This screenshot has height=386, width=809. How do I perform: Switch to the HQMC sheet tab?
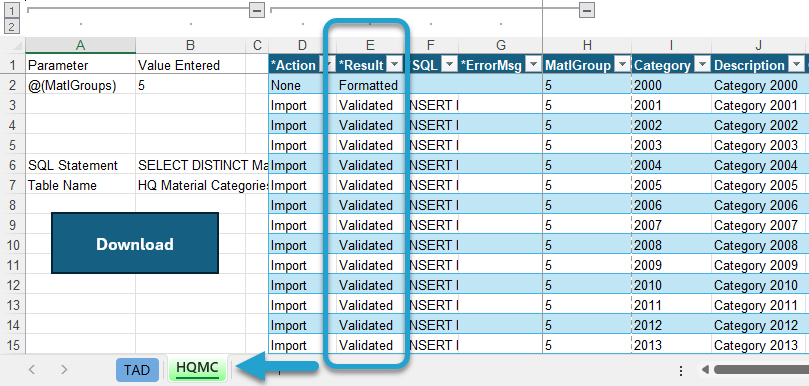pos(197,368)
